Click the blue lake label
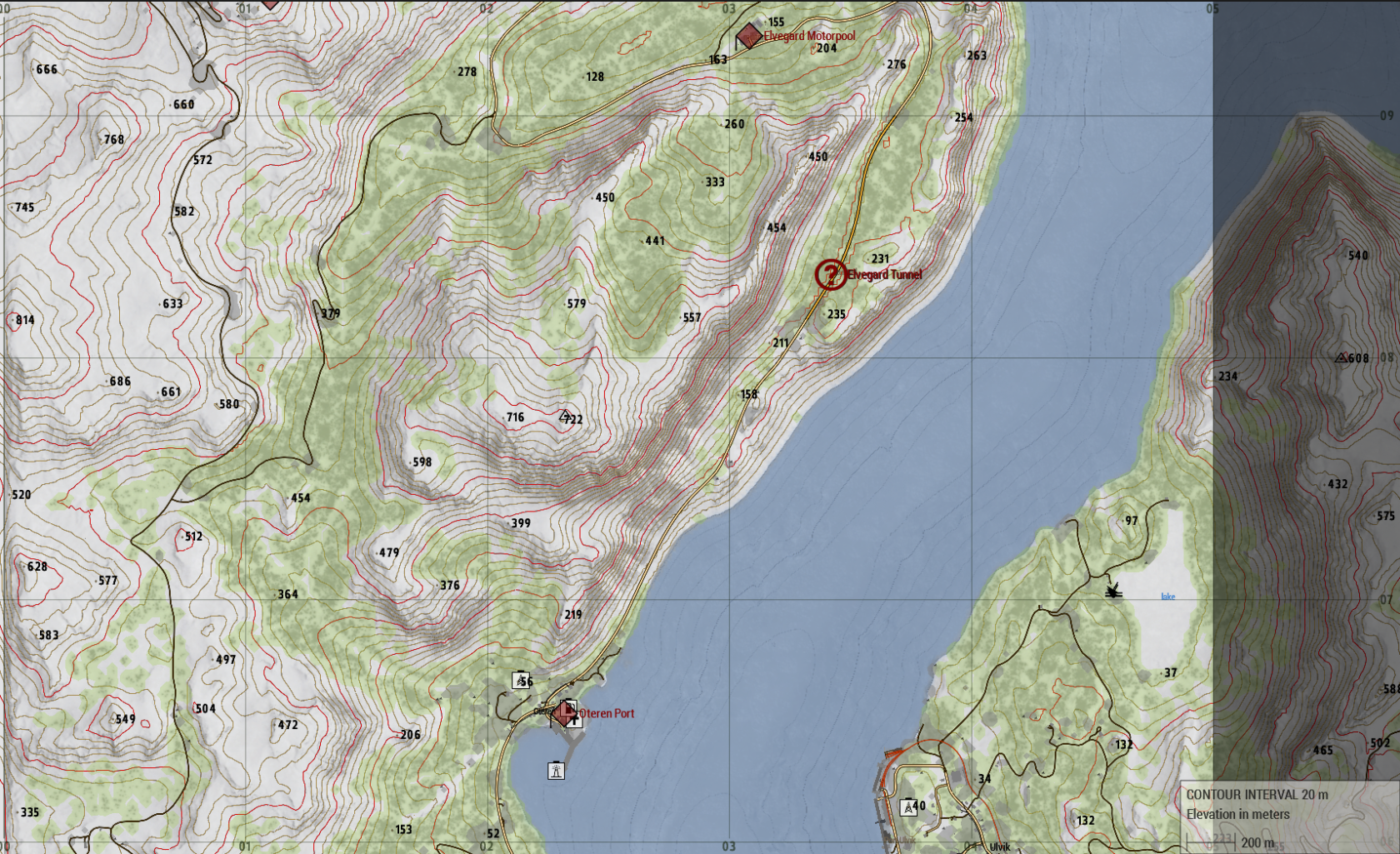The image size is (1400, 854). click(x=1167, y=597)
